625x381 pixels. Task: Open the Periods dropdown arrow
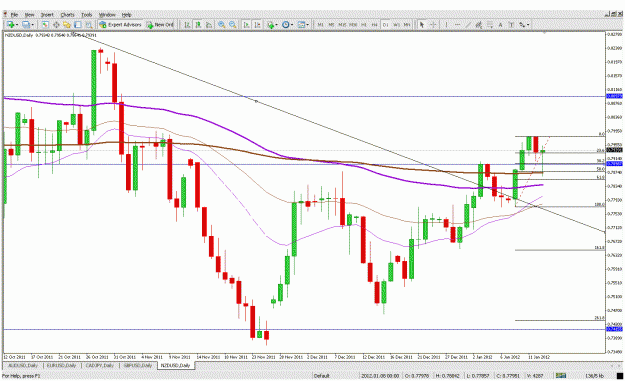(x=292, y=25)
